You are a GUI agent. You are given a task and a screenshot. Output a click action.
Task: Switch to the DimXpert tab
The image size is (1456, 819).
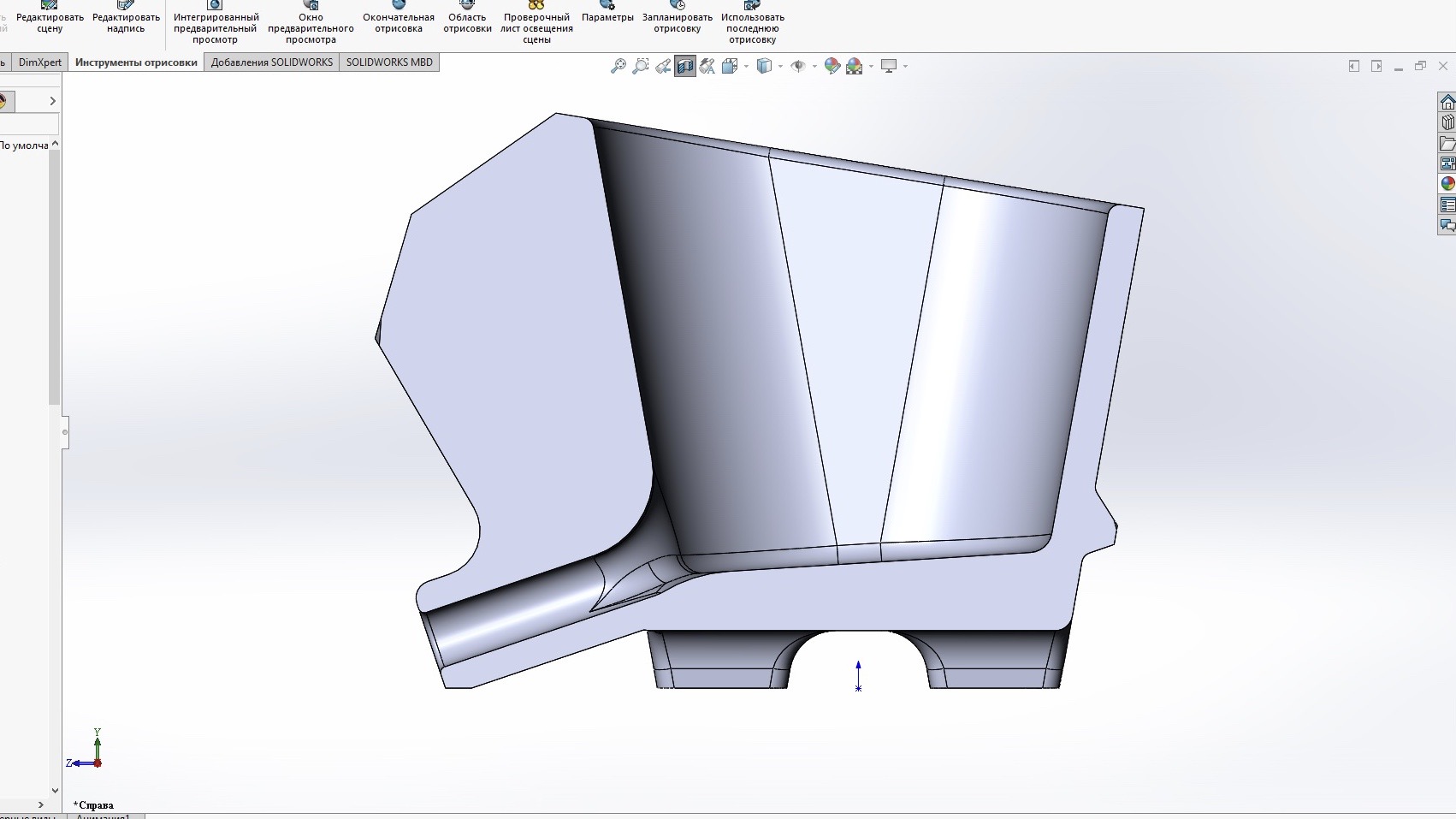coord(40,62)
